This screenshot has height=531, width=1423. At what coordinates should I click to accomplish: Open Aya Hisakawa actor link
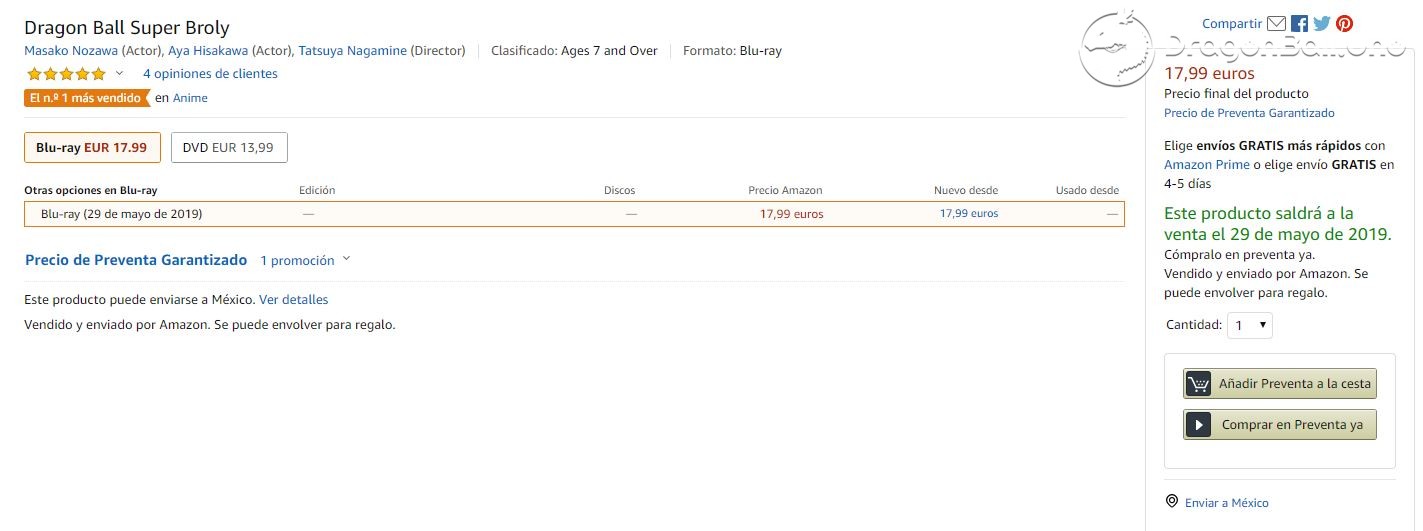208,50
